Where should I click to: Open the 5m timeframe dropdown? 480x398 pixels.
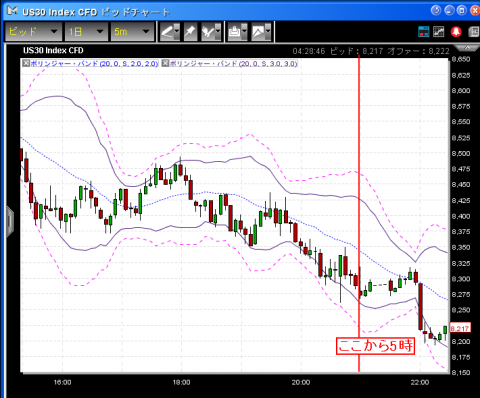(x=132, y=32)
